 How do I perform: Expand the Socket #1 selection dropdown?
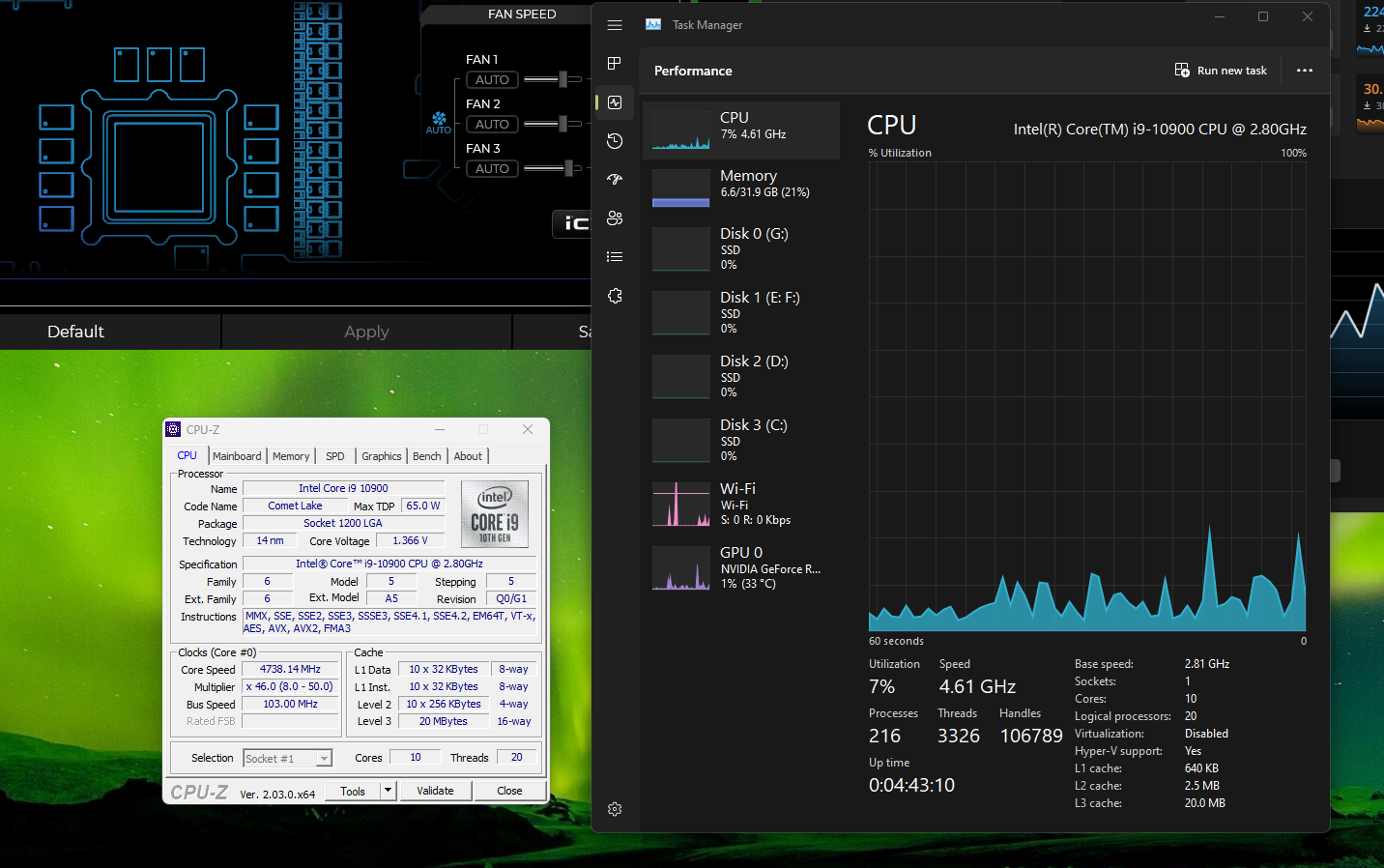(324, 759)
